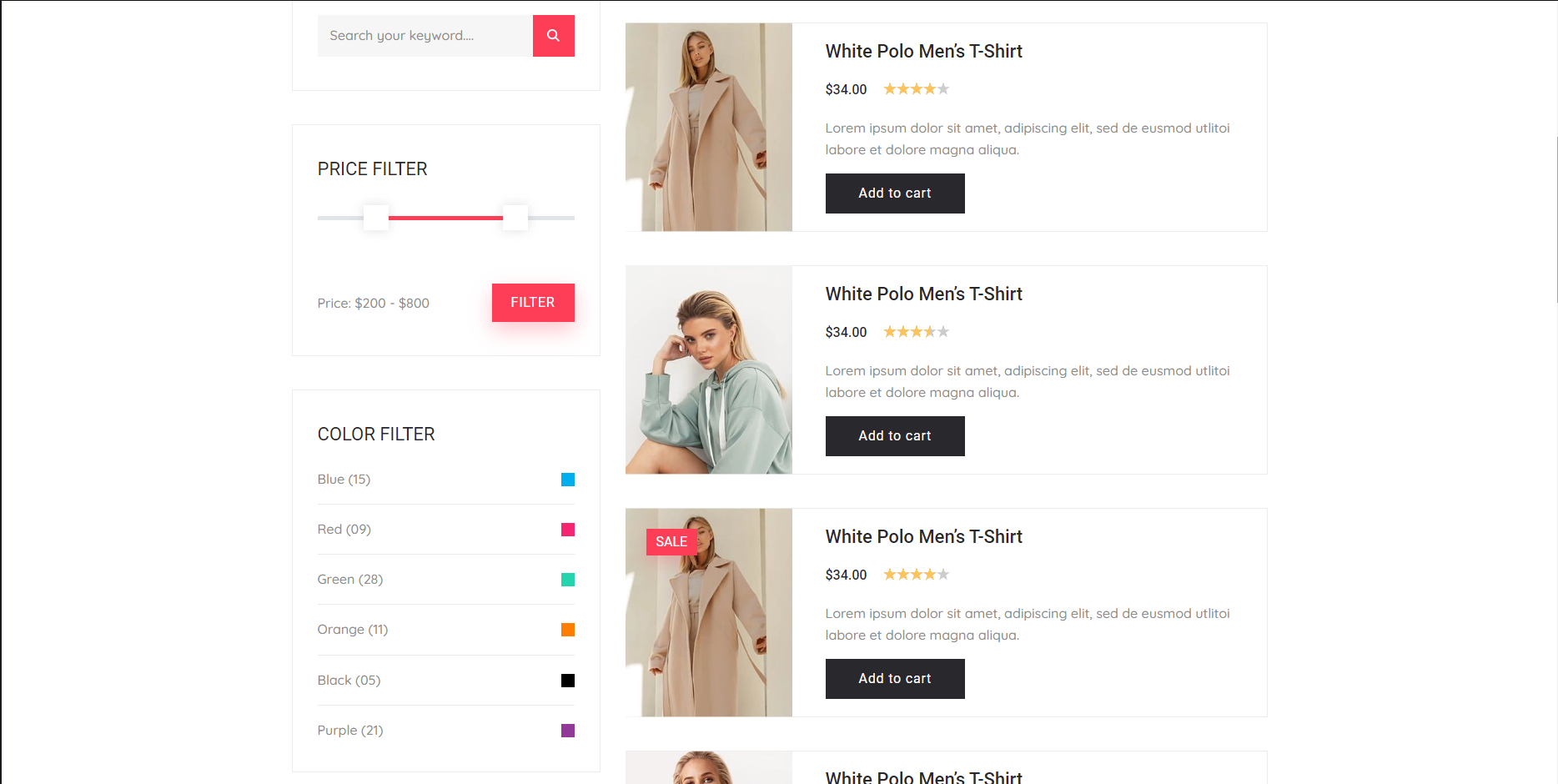Select the Green color swatch
Screen dimensions: 1558x784
pos(568,580)
